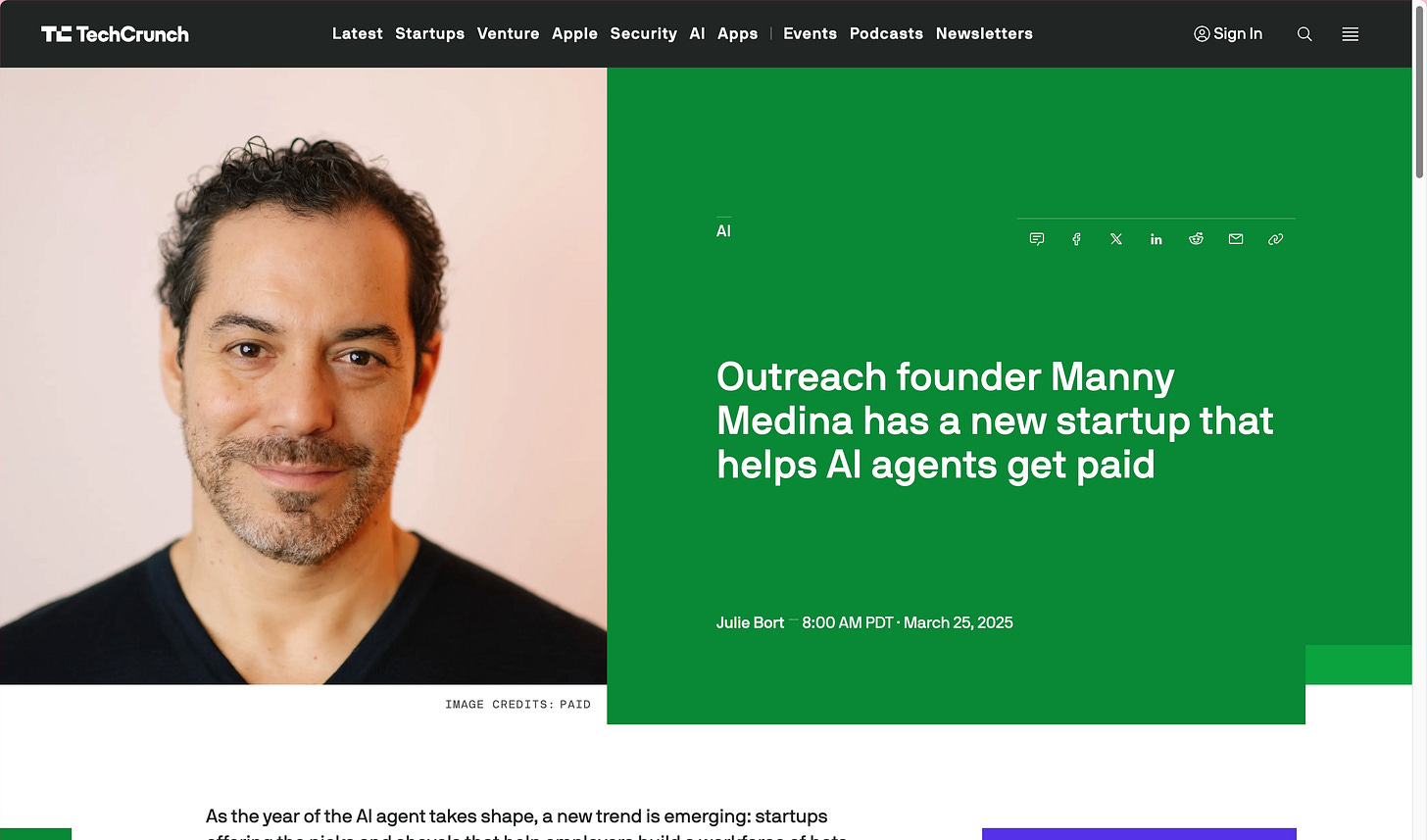Share article on X
This screenshot has height=840, width=1427.
(1116, 239)
